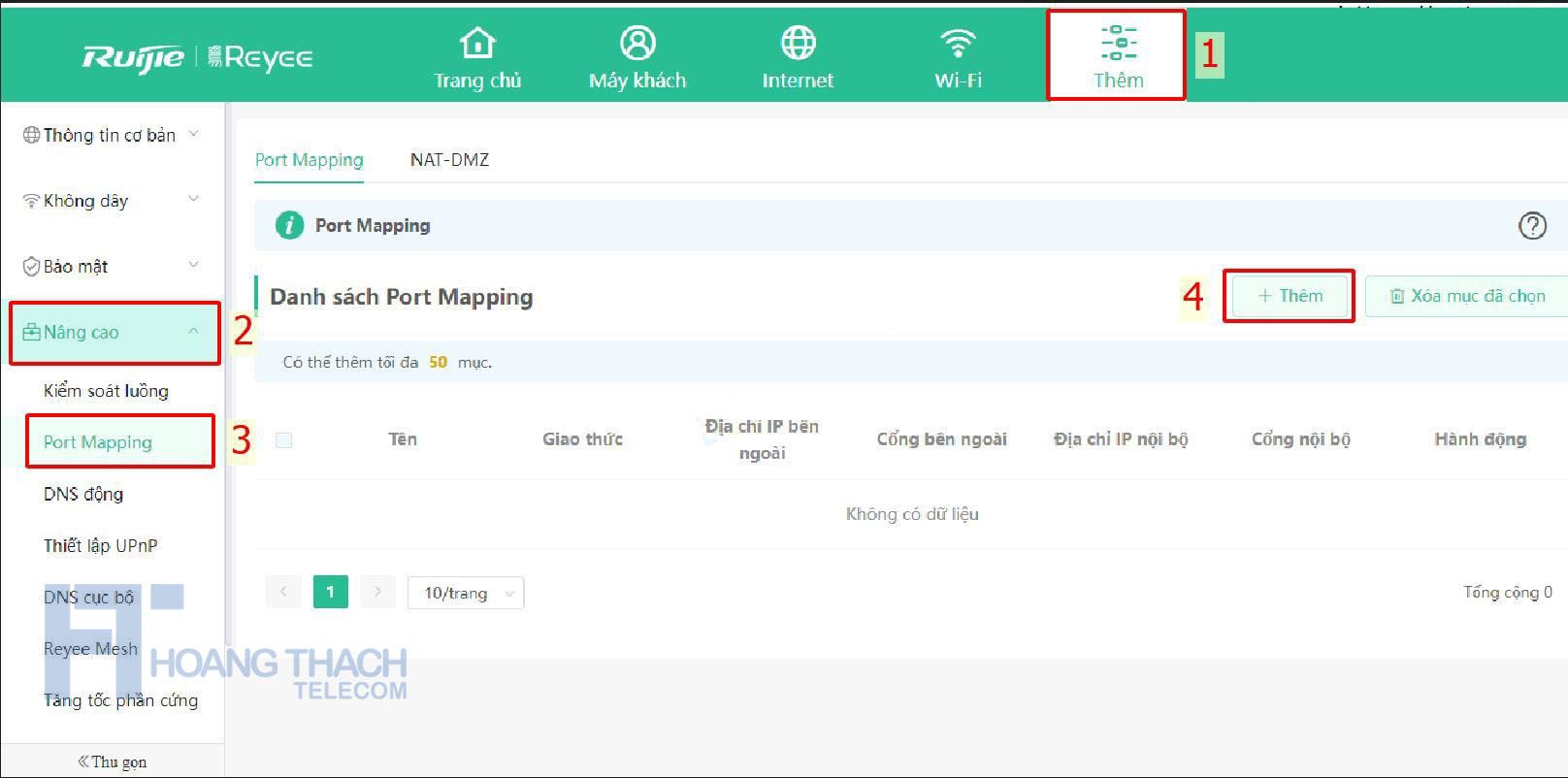Expand the Bảo mật chevron
This screenshot has height=778, width=1568.
point(193,265)
